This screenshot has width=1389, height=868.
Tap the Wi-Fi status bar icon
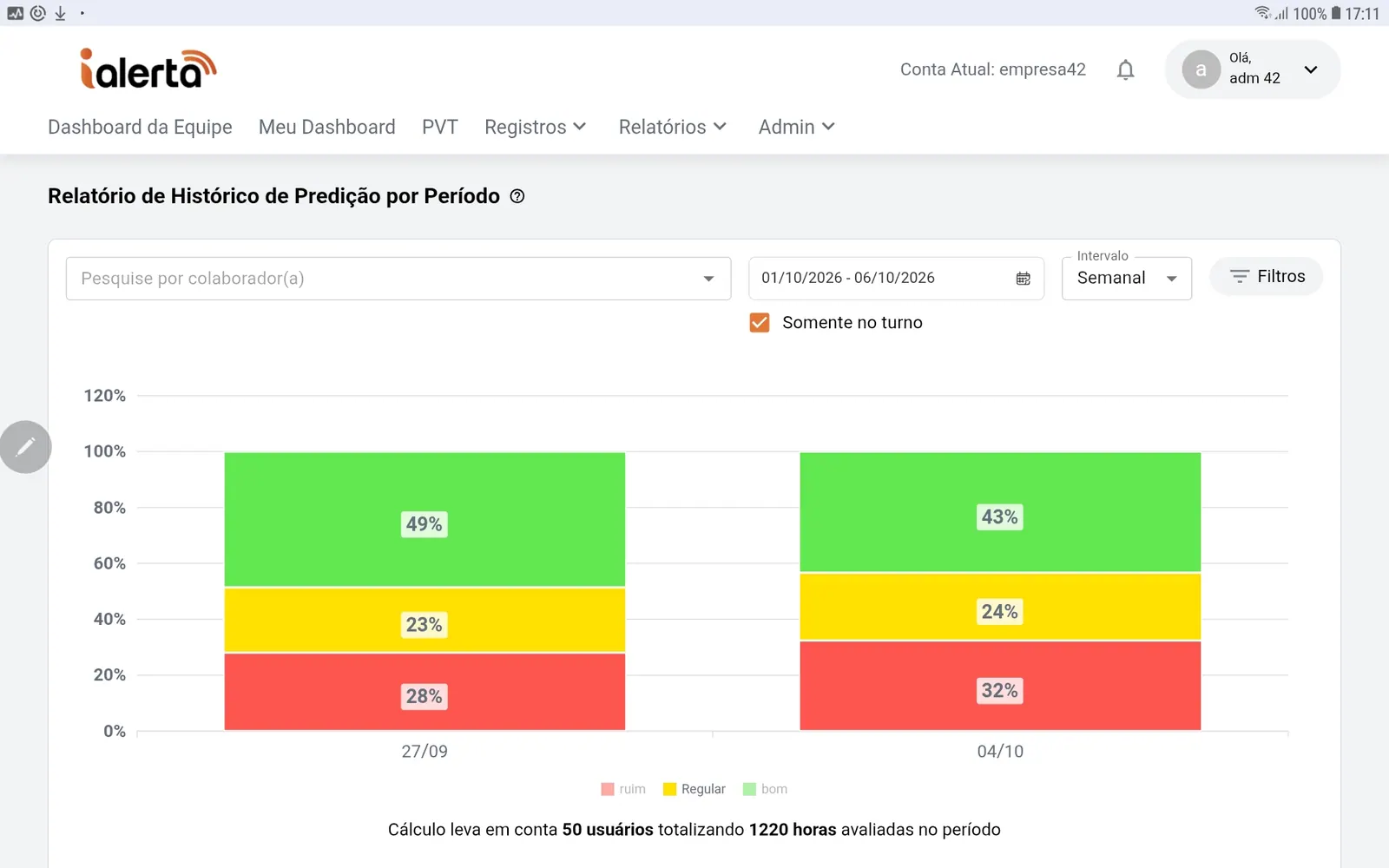1262,13
